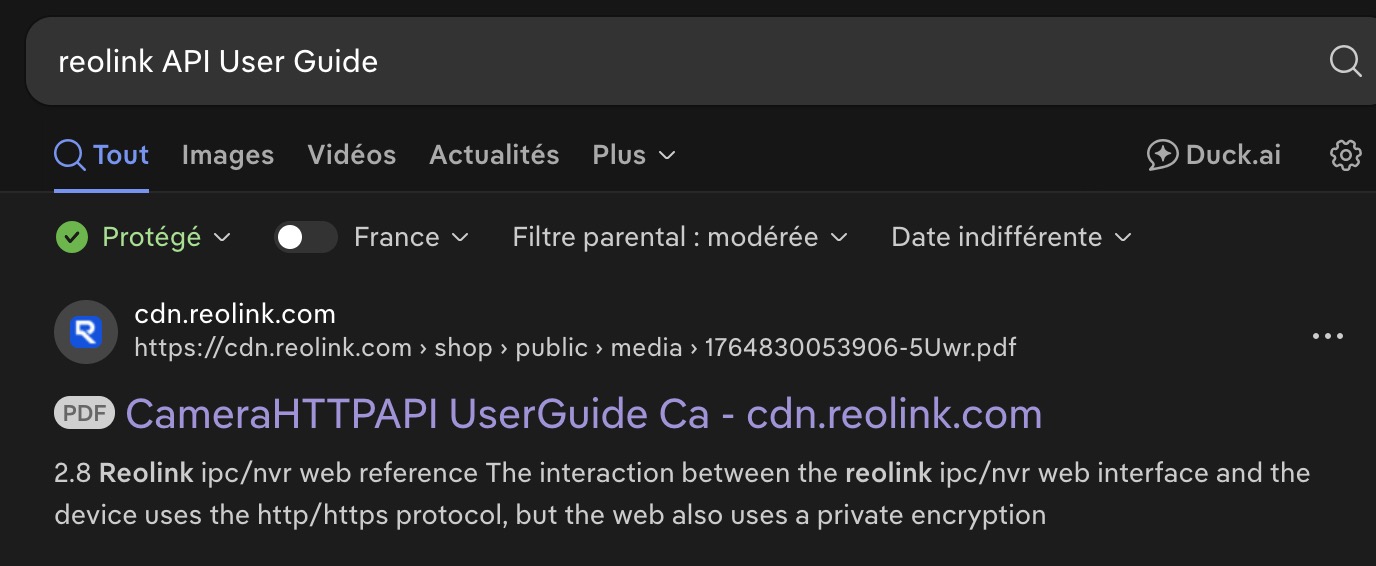The image size is (1376, 566).
Task: Switch to the Vidéos tab
Action: [x=352, y=155]
